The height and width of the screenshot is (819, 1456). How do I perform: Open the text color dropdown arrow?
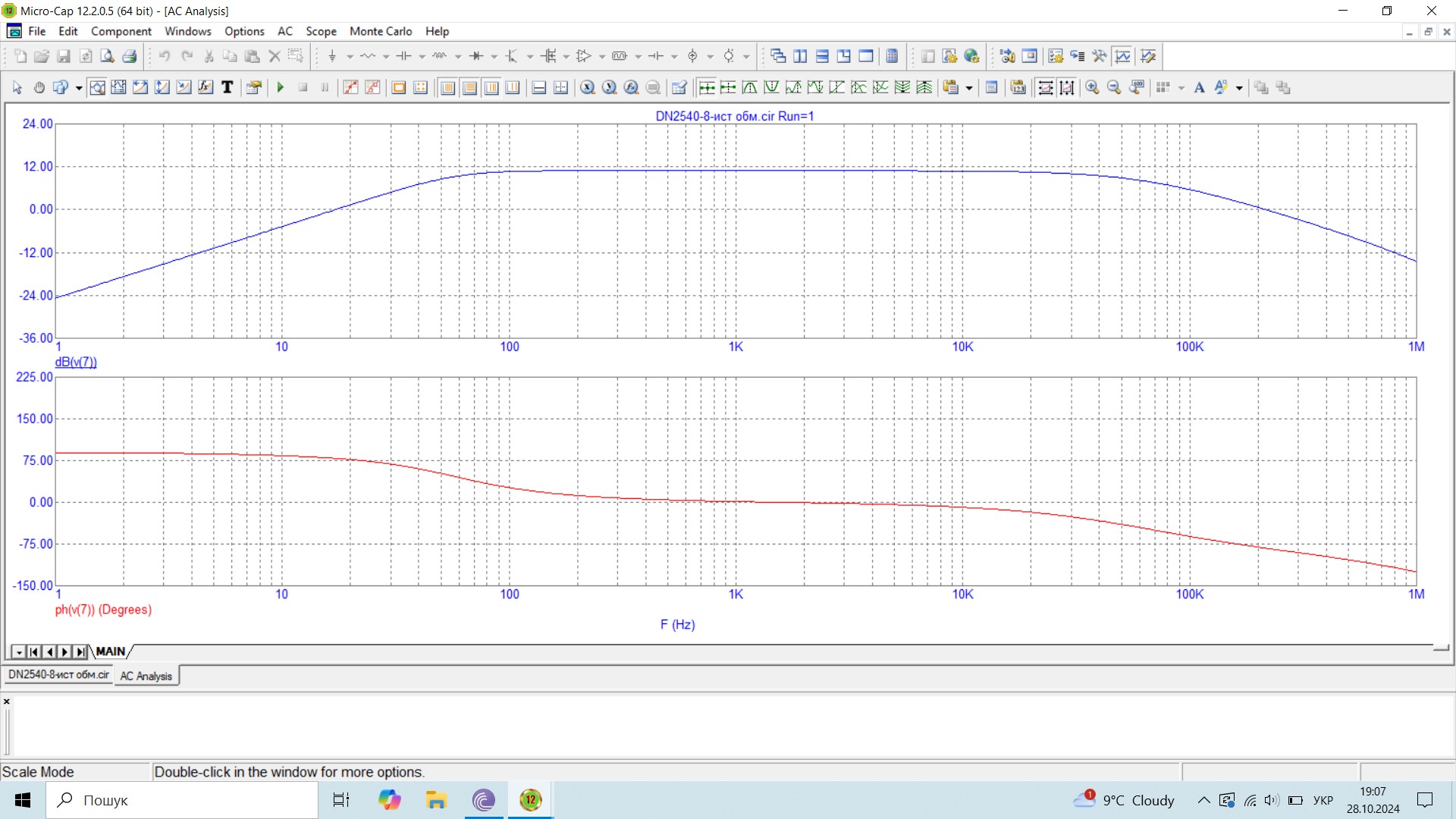1239,88
